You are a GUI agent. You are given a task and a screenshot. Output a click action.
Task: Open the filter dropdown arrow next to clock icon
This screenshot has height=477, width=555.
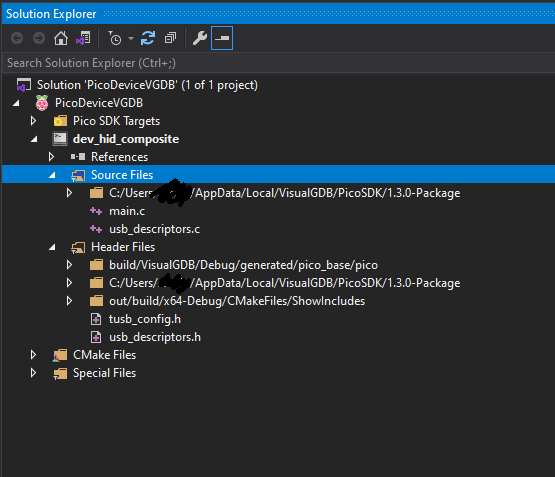coord(131,38)
